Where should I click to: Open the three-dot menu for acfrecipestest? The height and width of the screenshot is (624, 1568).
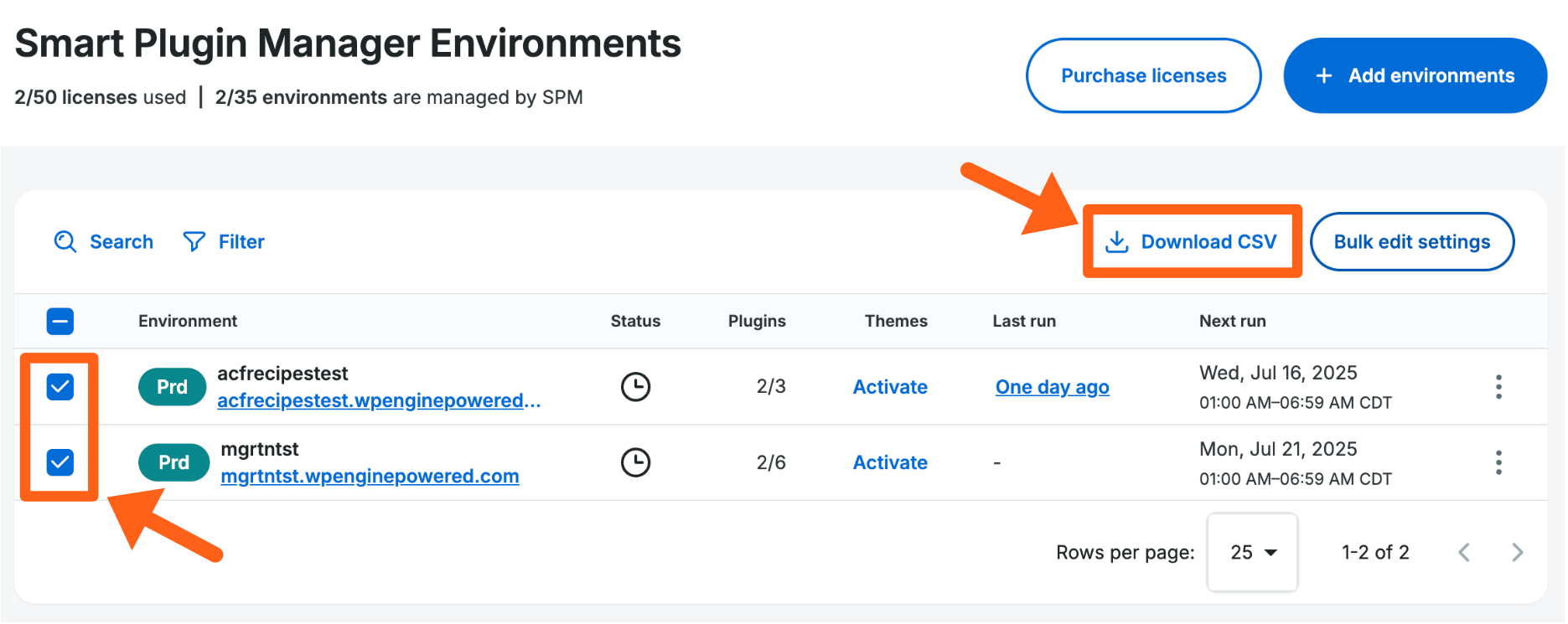coord(1498,387)
